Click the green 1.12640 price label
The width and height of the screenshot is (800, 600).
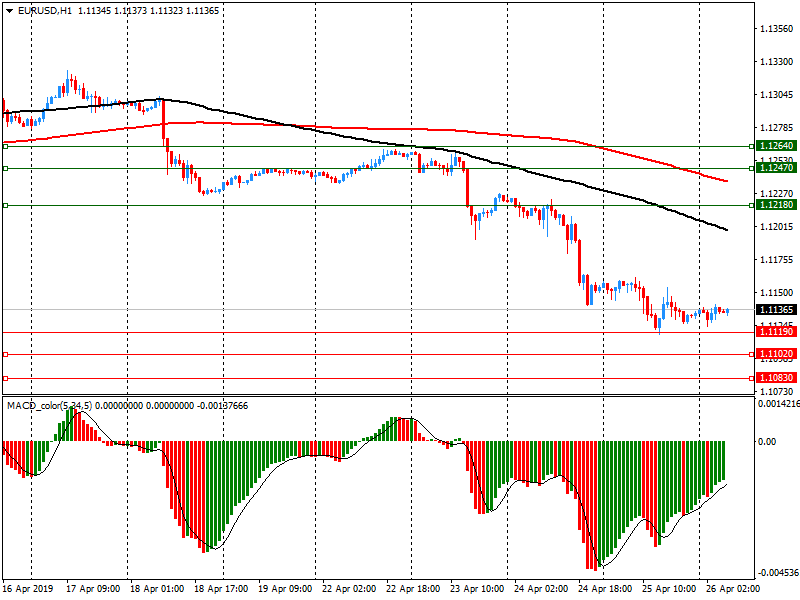[776, 146]
